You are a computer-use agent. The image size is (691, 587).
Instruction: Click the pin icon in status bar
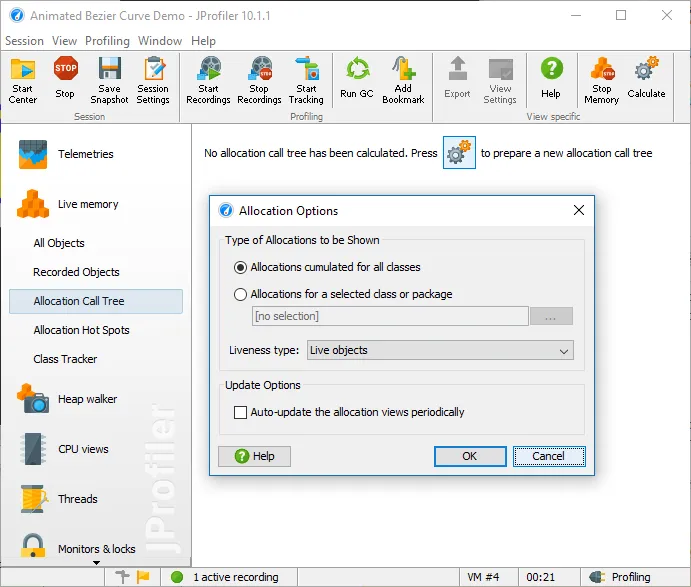[x=123, y=576]
